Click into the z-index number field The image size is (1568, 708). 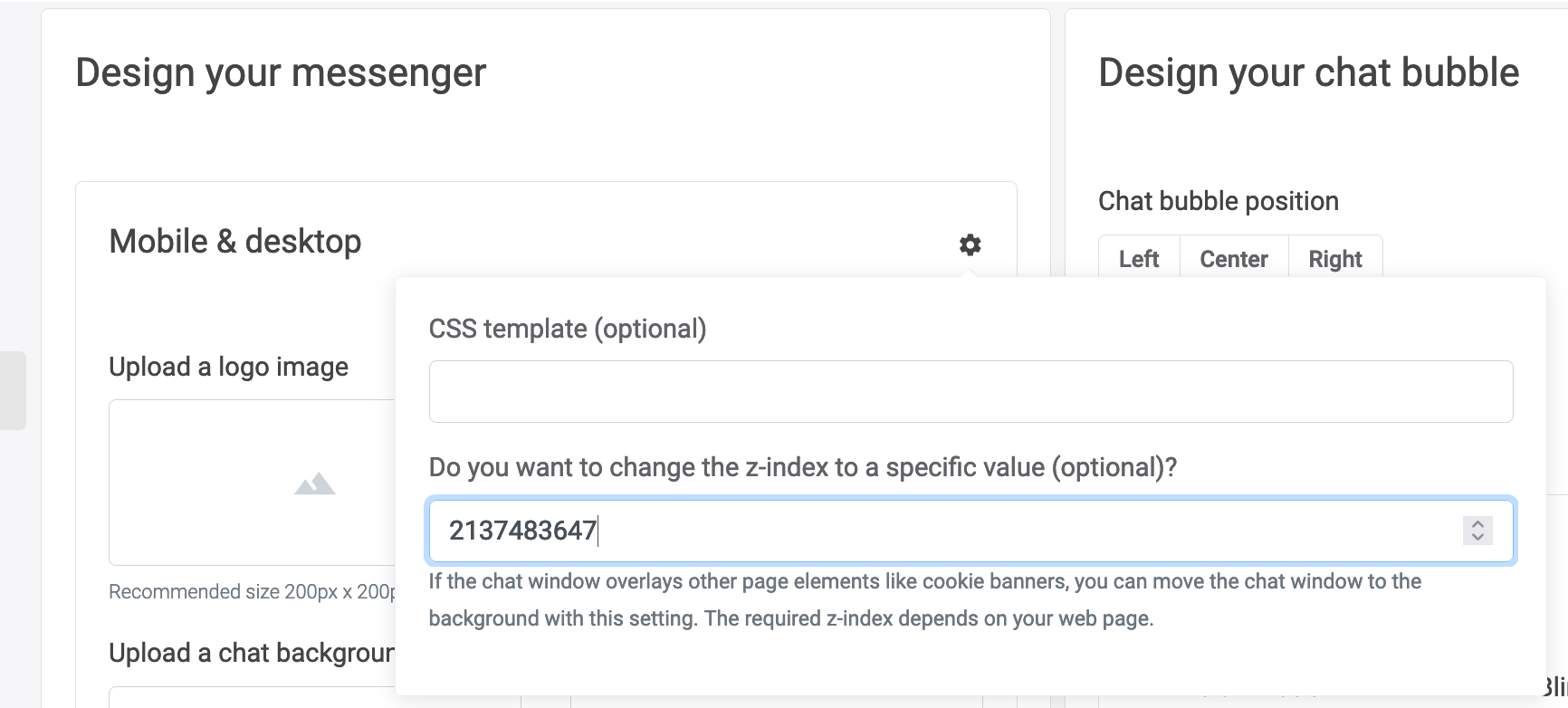942,531
